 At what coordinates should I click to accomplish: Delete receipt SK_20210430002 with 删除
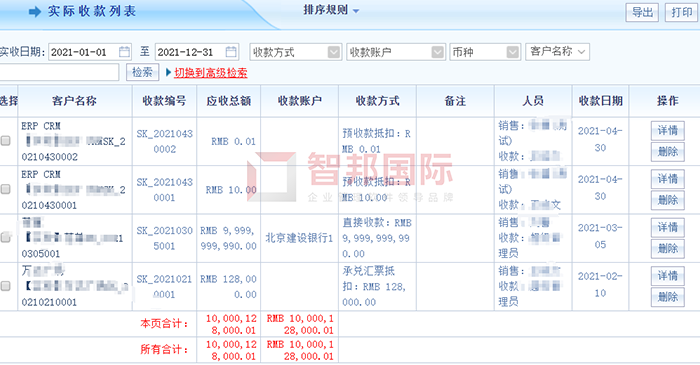(x=667, y=152)
